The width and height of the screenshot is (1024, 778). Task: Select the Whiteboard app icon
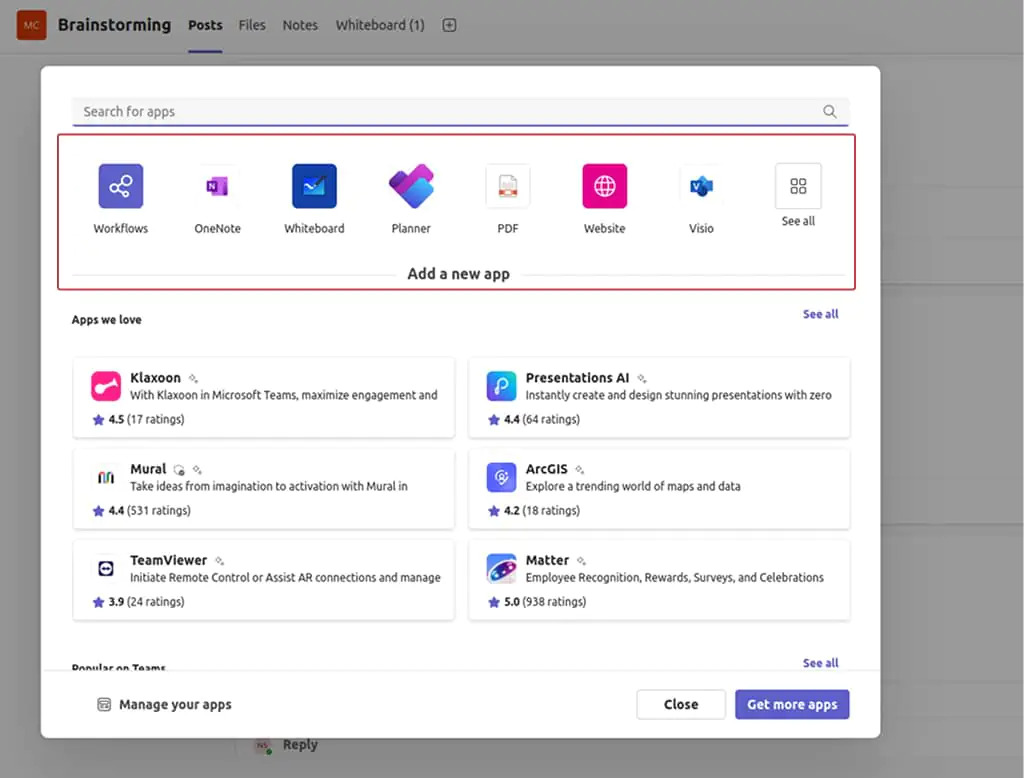point(314,186)
